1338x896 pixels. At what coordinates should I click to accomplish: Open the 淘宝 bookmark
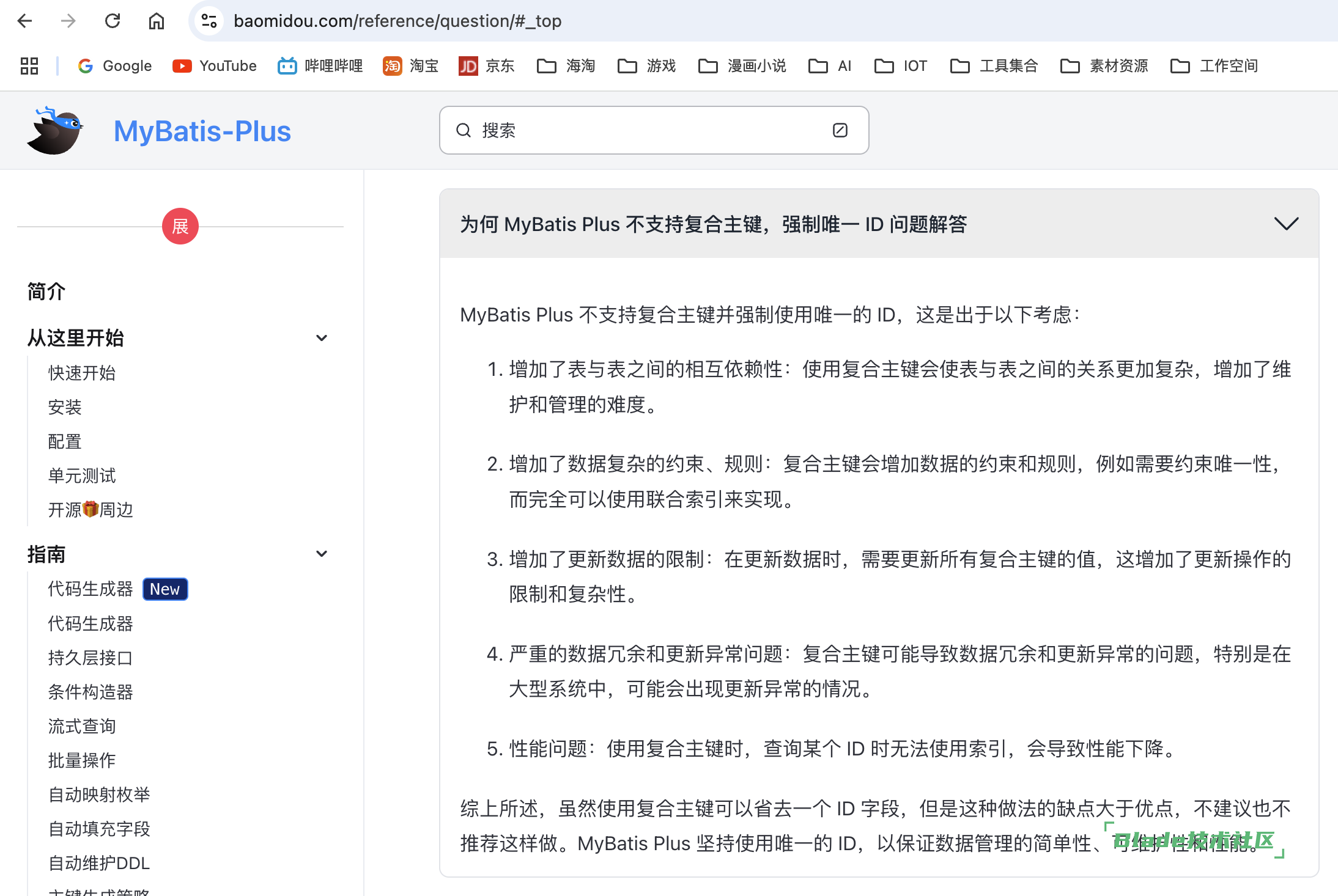411,66
